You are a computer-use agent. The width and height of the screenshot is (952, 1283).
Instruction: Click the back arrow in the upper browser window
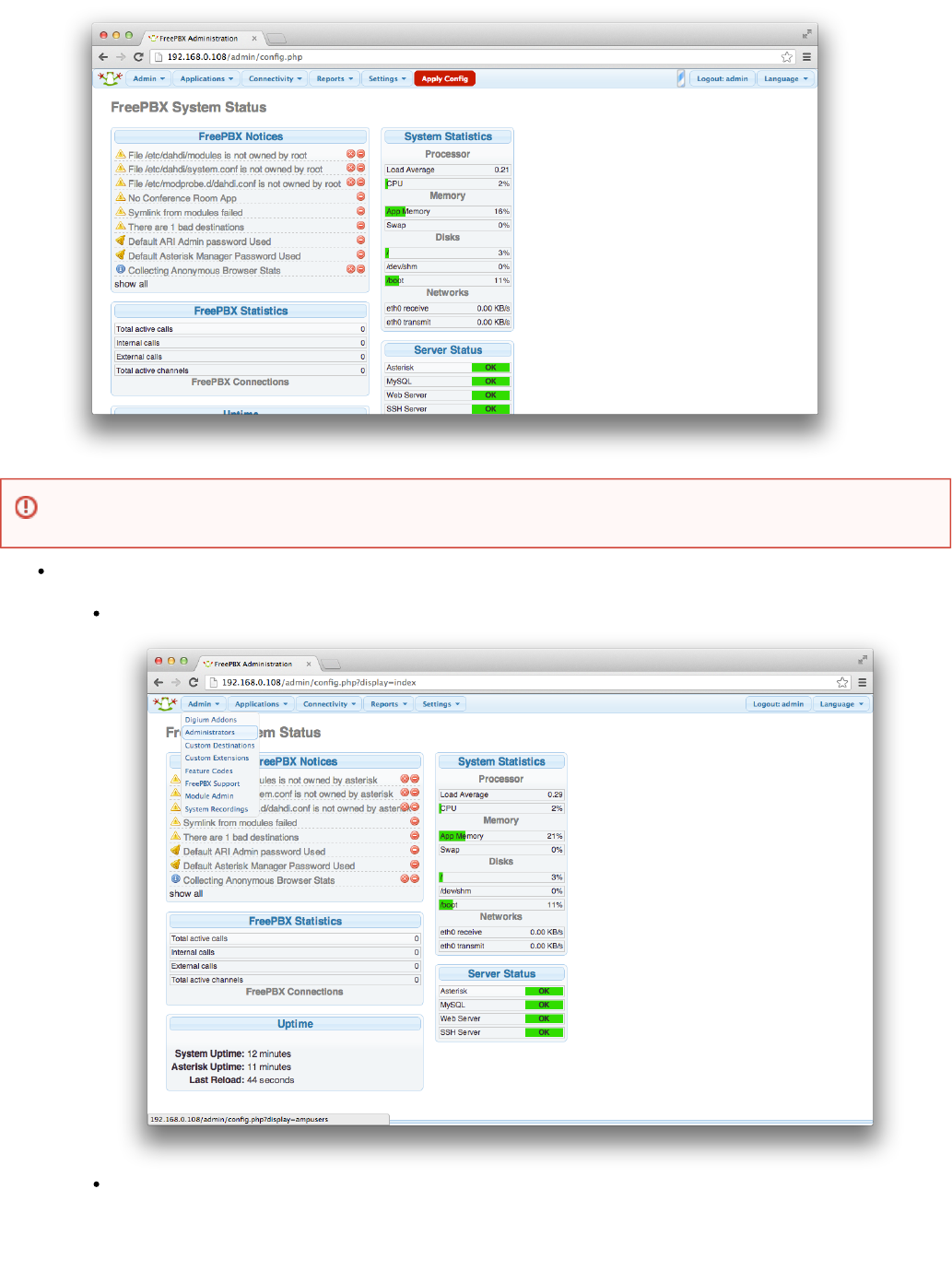103,57
